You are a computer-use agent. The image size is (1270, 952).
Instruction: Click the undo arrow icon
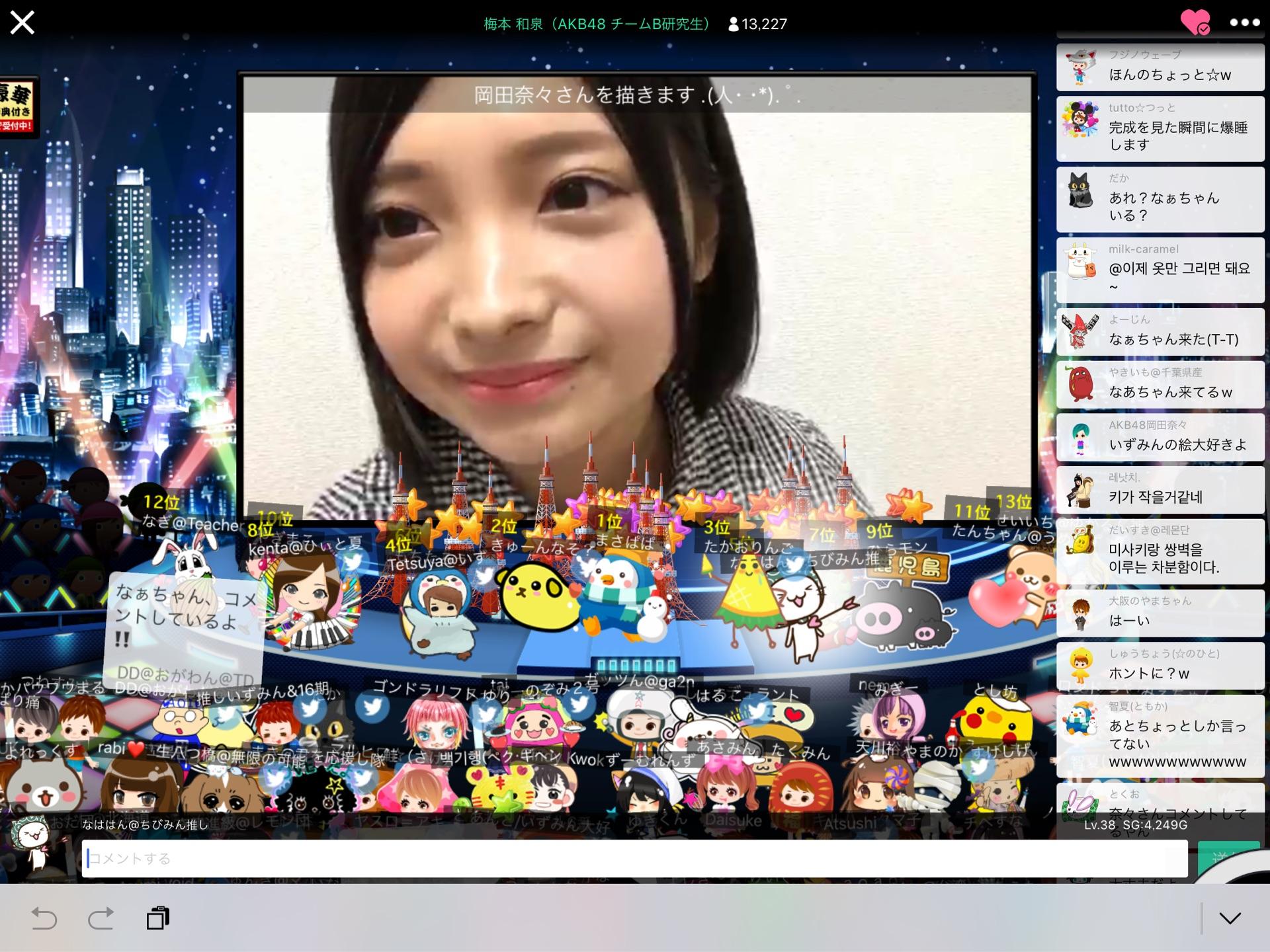pos(44,918)
